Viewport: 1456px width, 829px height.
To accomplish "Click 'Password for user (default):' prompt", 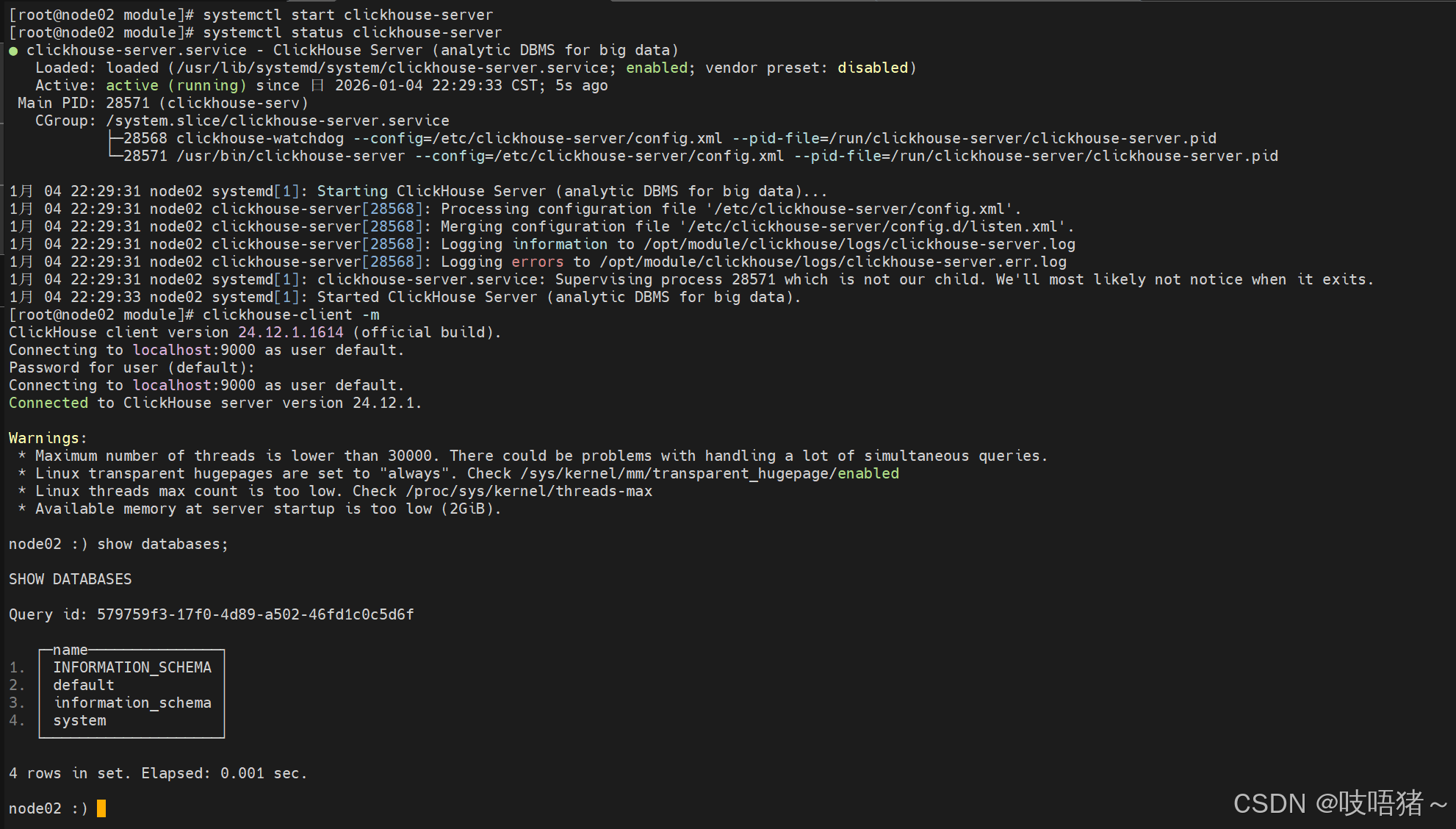I will pyautogui.click(x=132, y=367).
